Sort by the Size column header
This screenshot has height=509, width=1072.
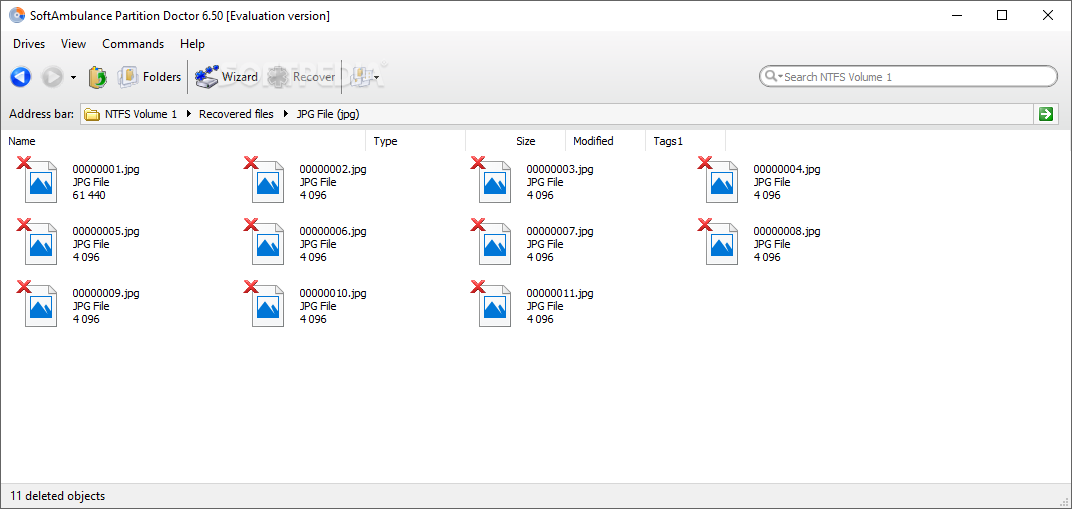[x=515, y=141]
